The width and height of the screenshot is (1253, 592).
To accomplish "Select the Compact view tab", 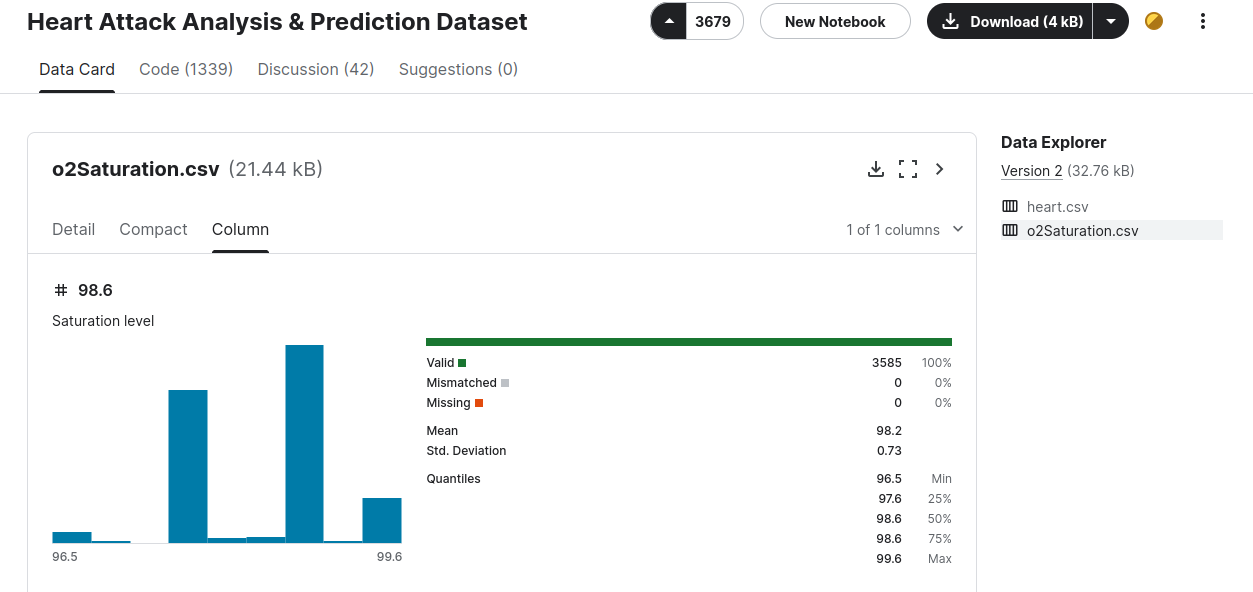I will coord(153,229).
